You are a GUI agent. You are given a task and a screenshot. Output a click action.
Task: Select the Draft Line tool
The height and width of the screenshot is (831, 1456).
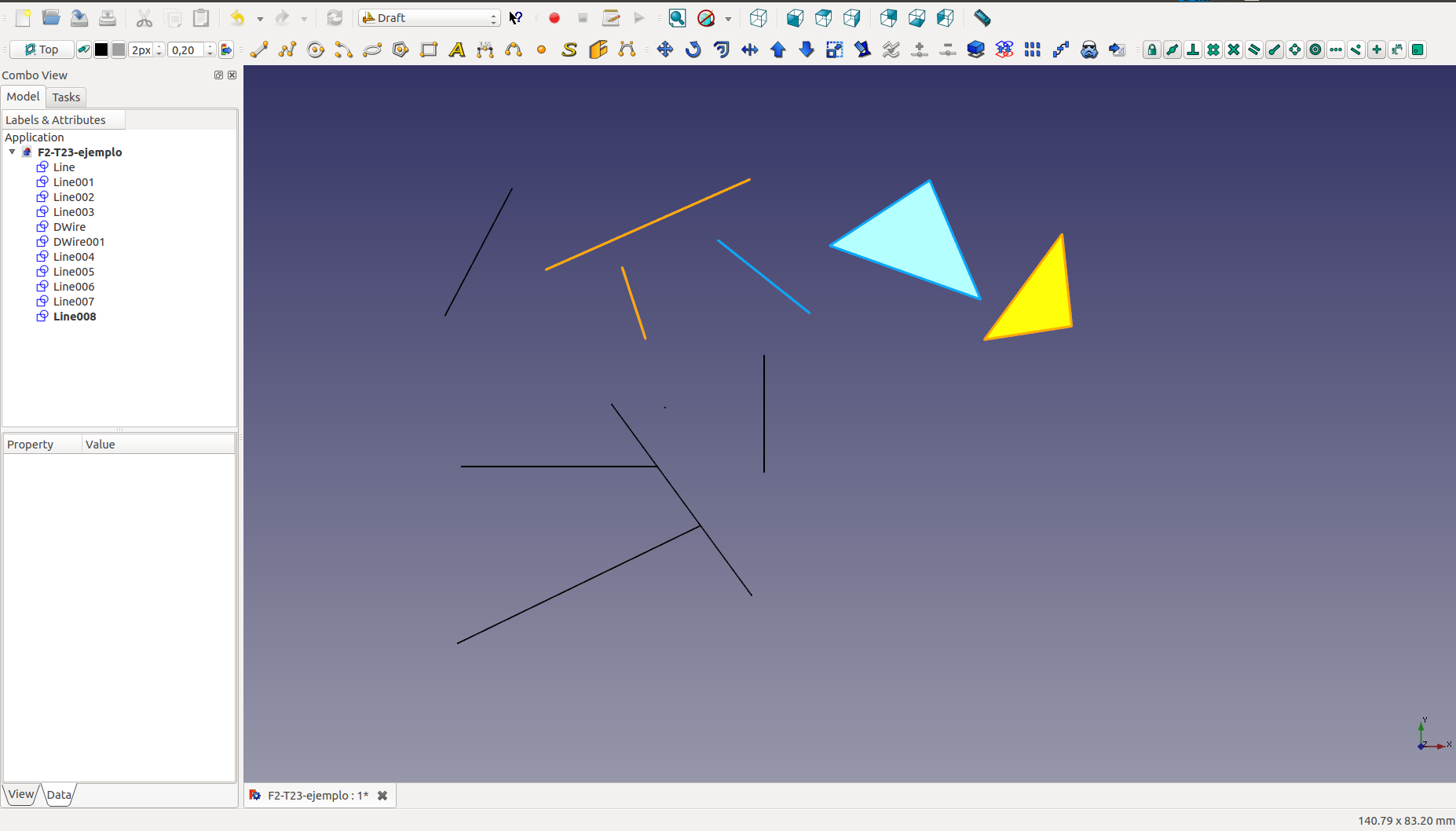(x=259, y=49)
